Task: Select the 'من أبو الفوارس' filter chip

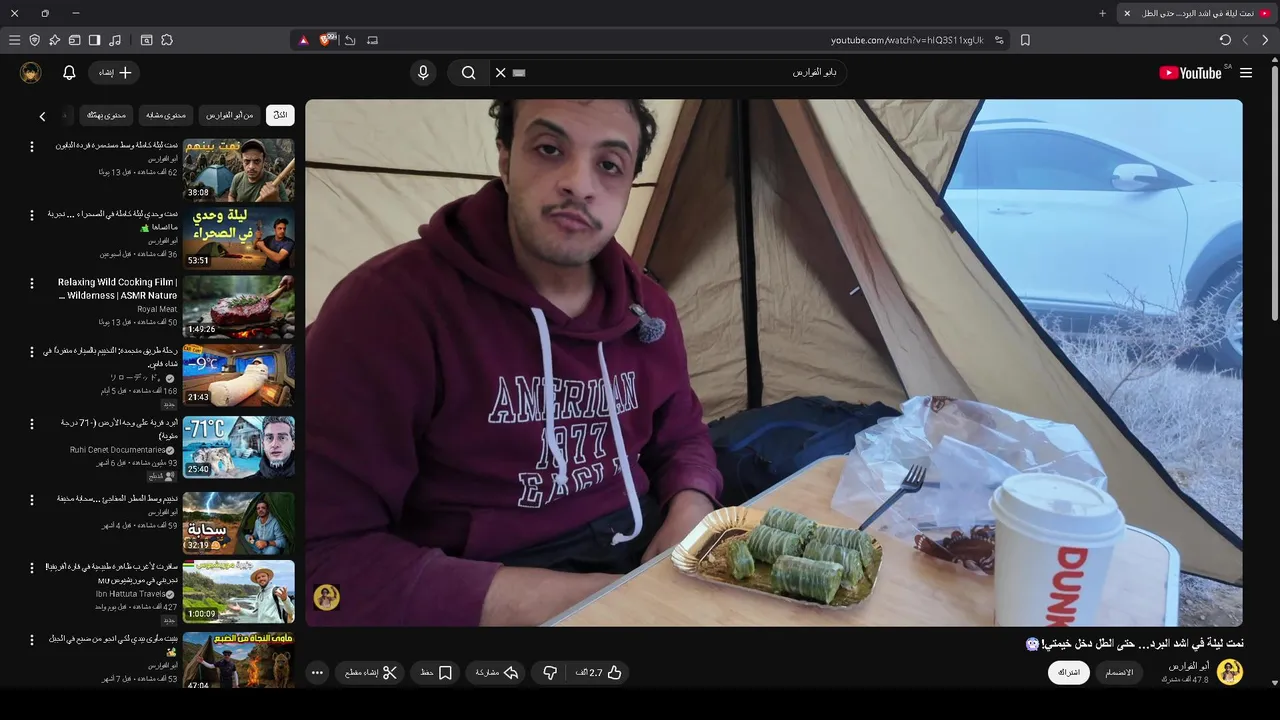Action: click(230, 115)
